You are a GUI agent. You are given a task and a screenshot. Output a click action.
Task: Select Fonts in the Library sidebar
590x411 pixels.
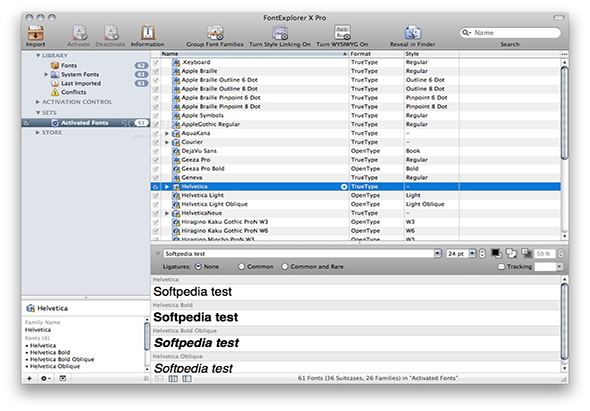69,65
